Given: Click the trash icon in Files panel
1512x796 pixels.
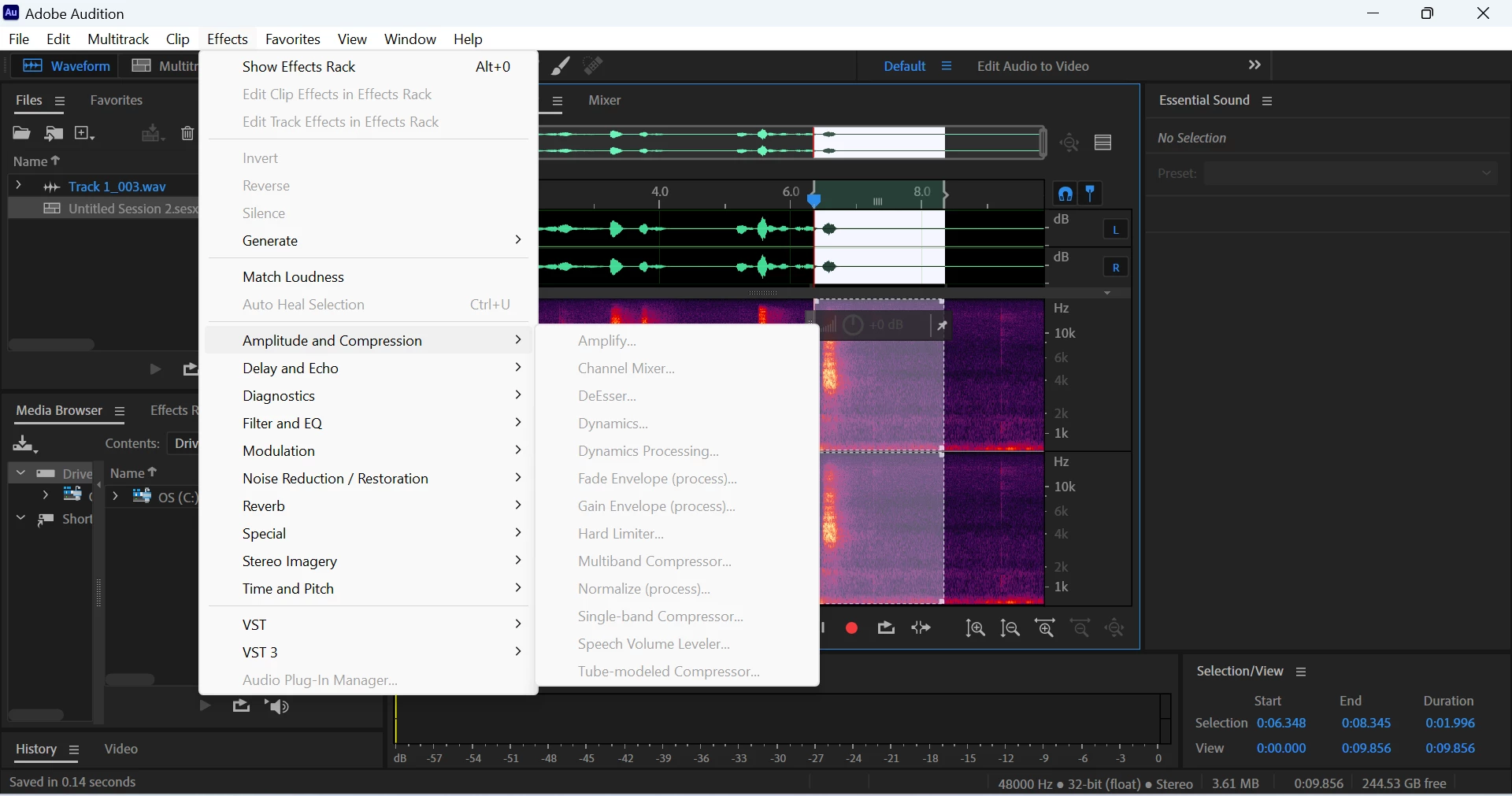Looking at the screenshot, I should [x=187, y=134].
